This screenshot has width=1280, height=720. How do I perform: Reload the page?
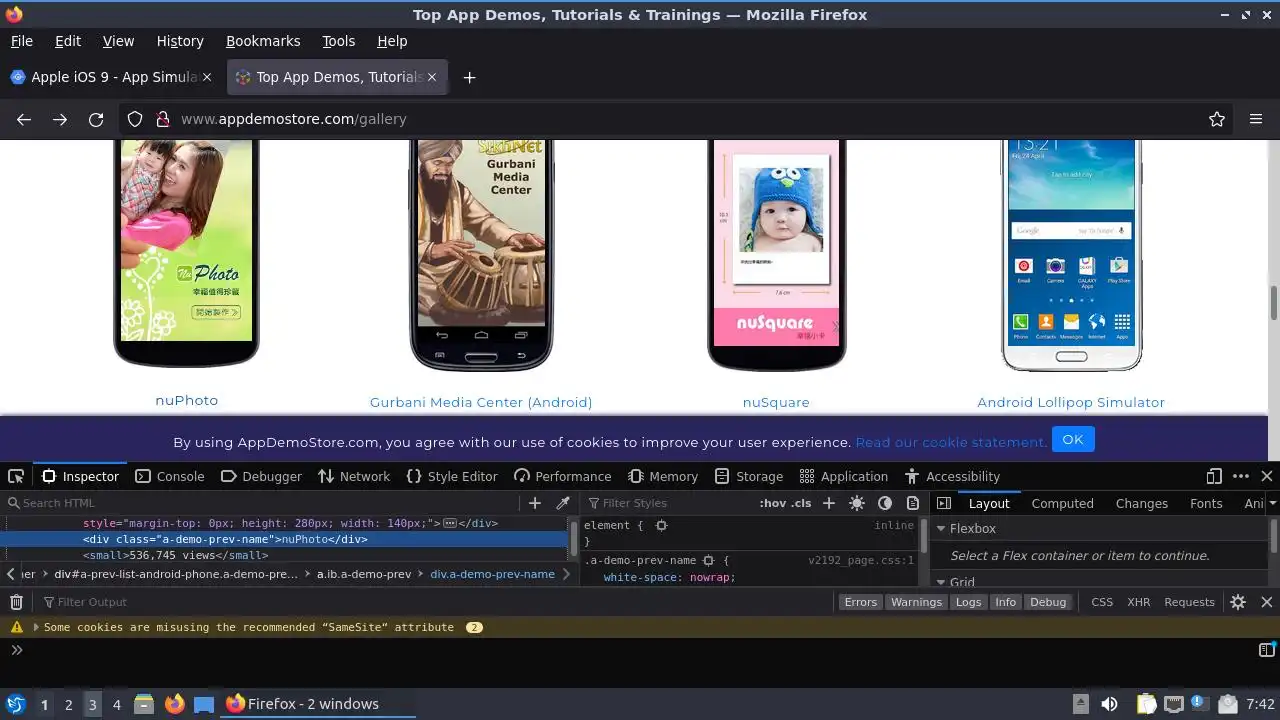pos(96,119)
